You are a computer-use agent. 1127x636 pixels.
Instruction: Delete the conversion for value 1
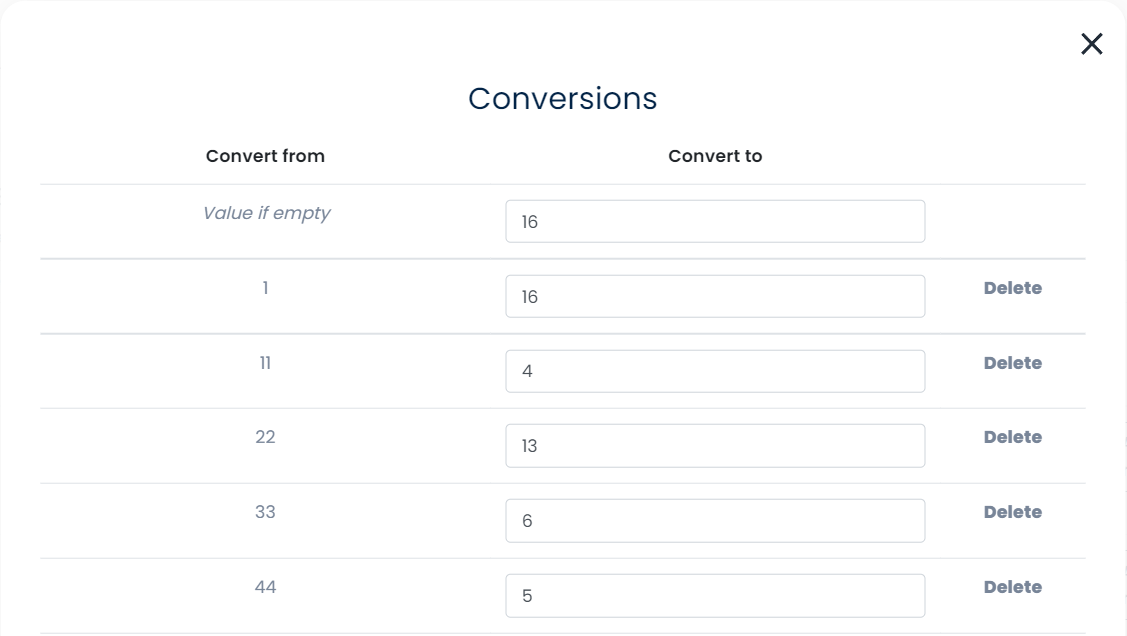tap(1012, 288)
